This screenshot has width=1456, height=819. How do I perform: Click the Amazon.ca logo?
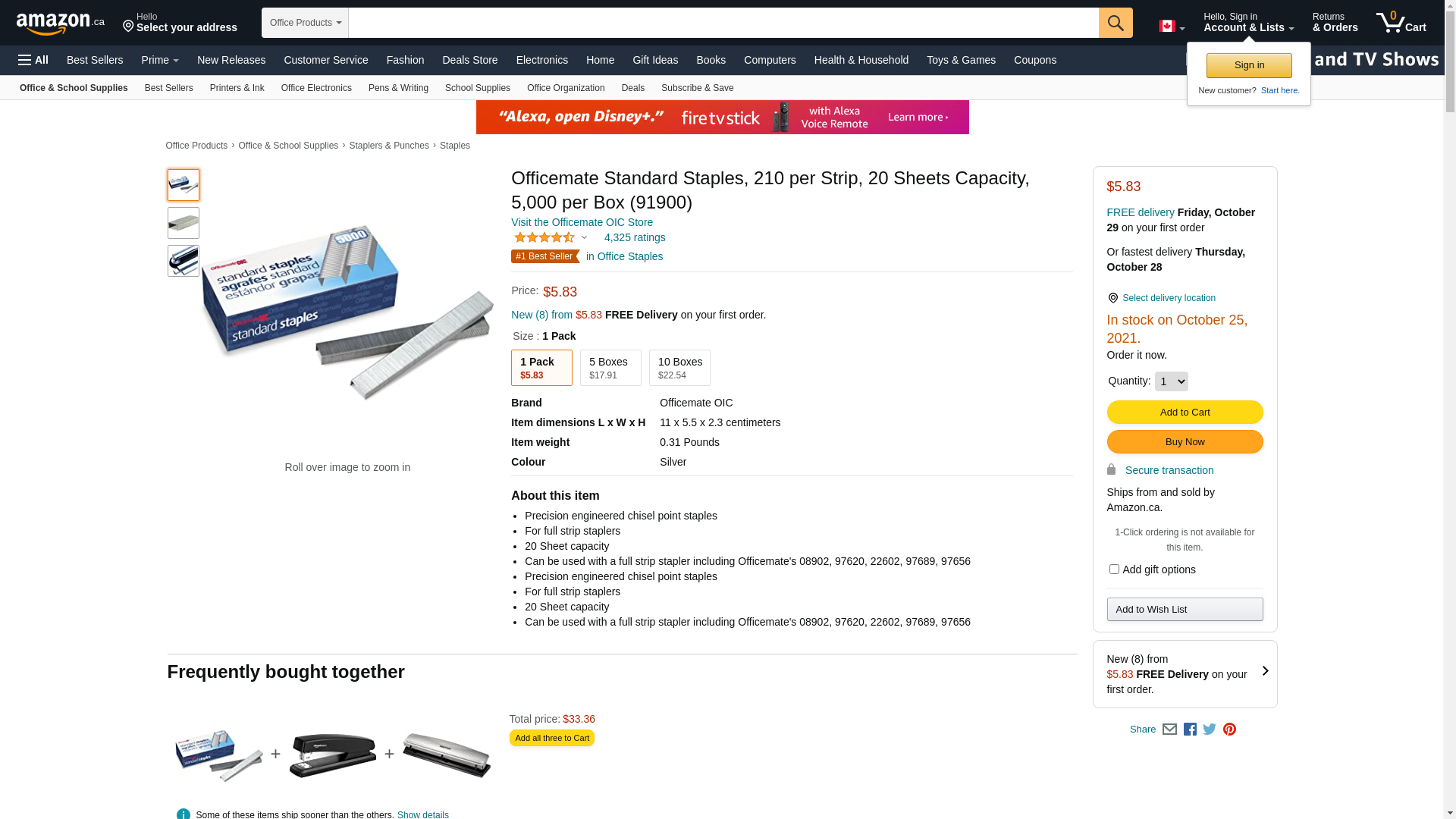[x=60, y=24]
